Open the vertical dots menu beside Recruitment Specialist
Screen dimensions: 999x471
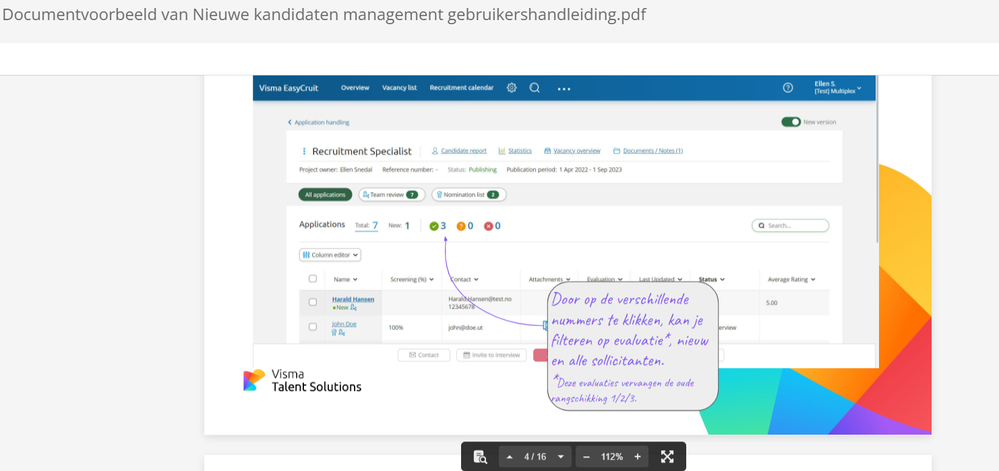tap(303, 152)
